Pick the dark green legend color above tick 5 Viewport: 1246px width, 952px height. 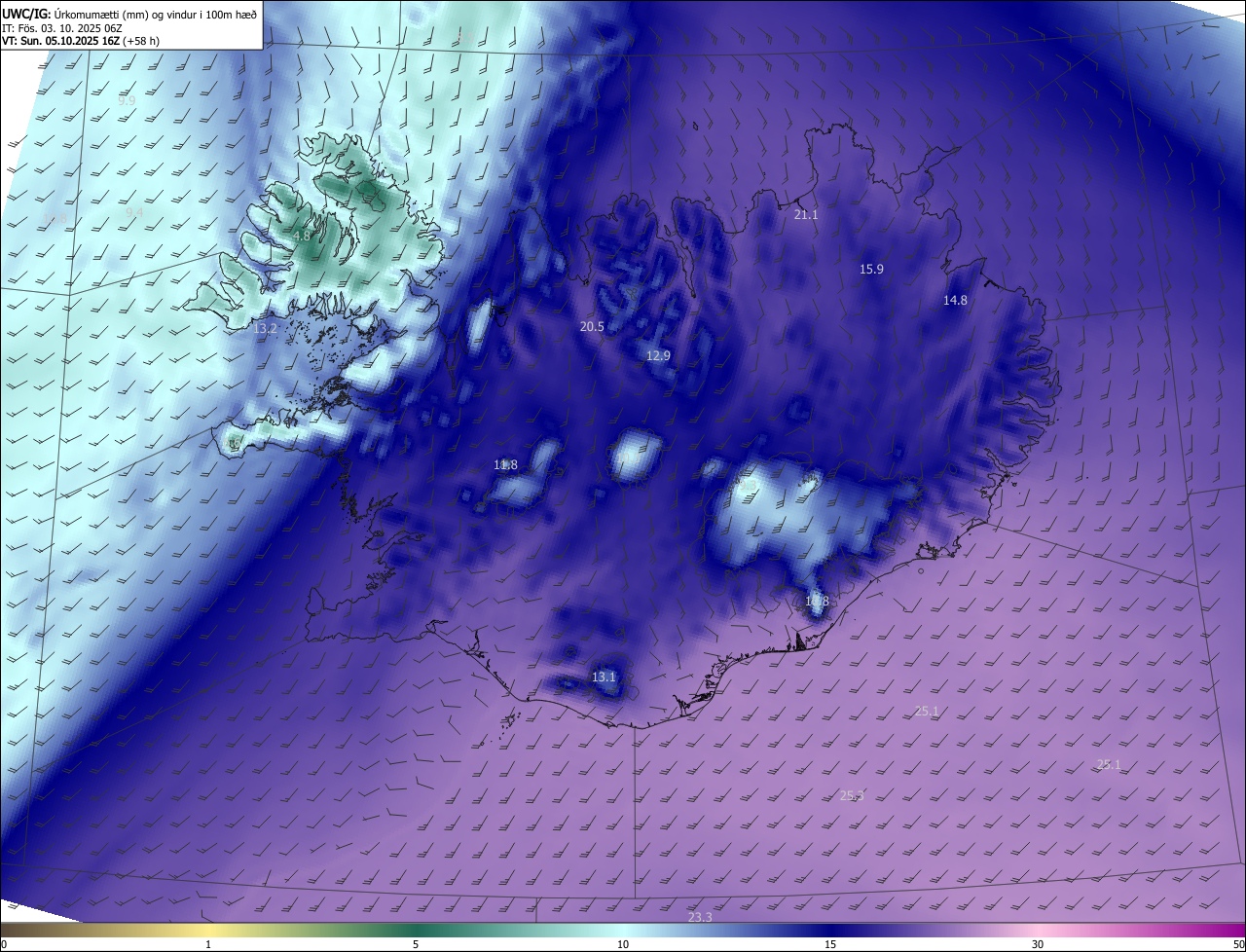[x=416, y=931]
